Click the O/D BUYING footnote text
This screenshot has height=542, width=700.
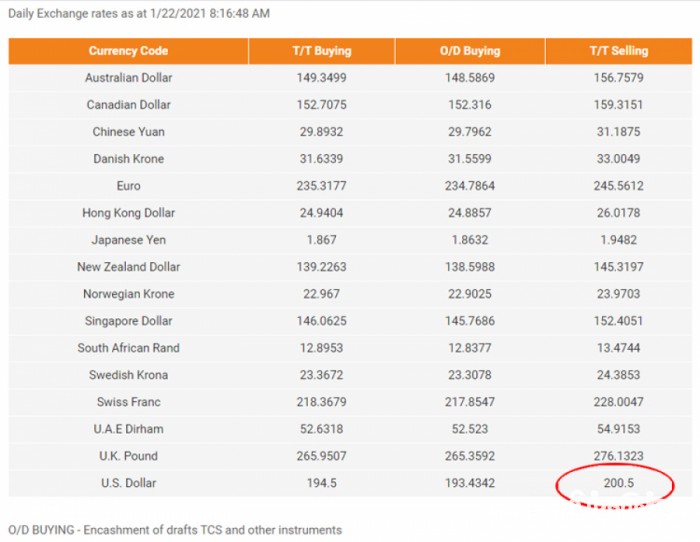[x=175, y=530]
